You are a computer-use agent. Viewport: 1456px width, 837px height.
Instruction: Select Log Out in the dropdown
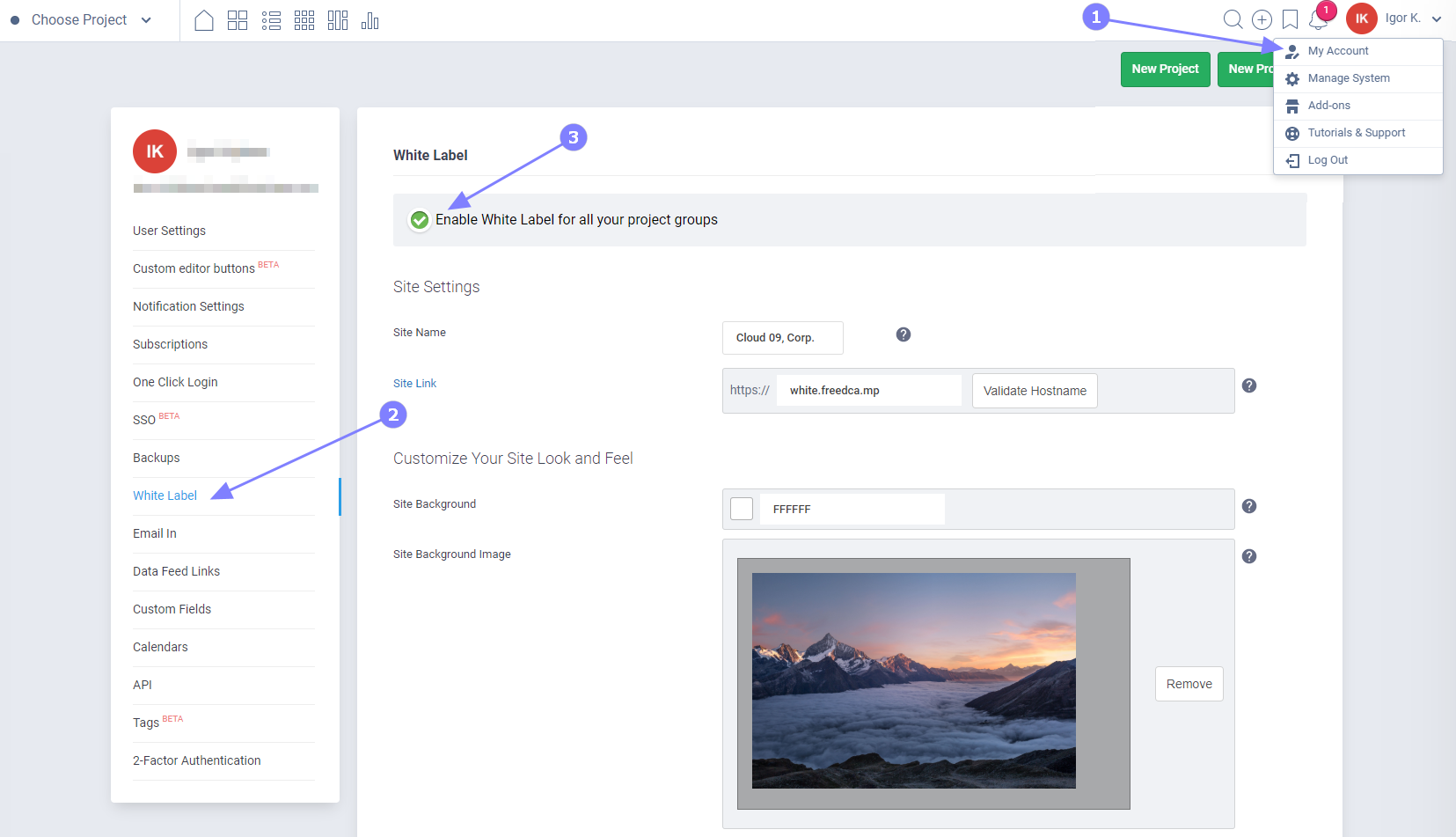(1327, 160)
